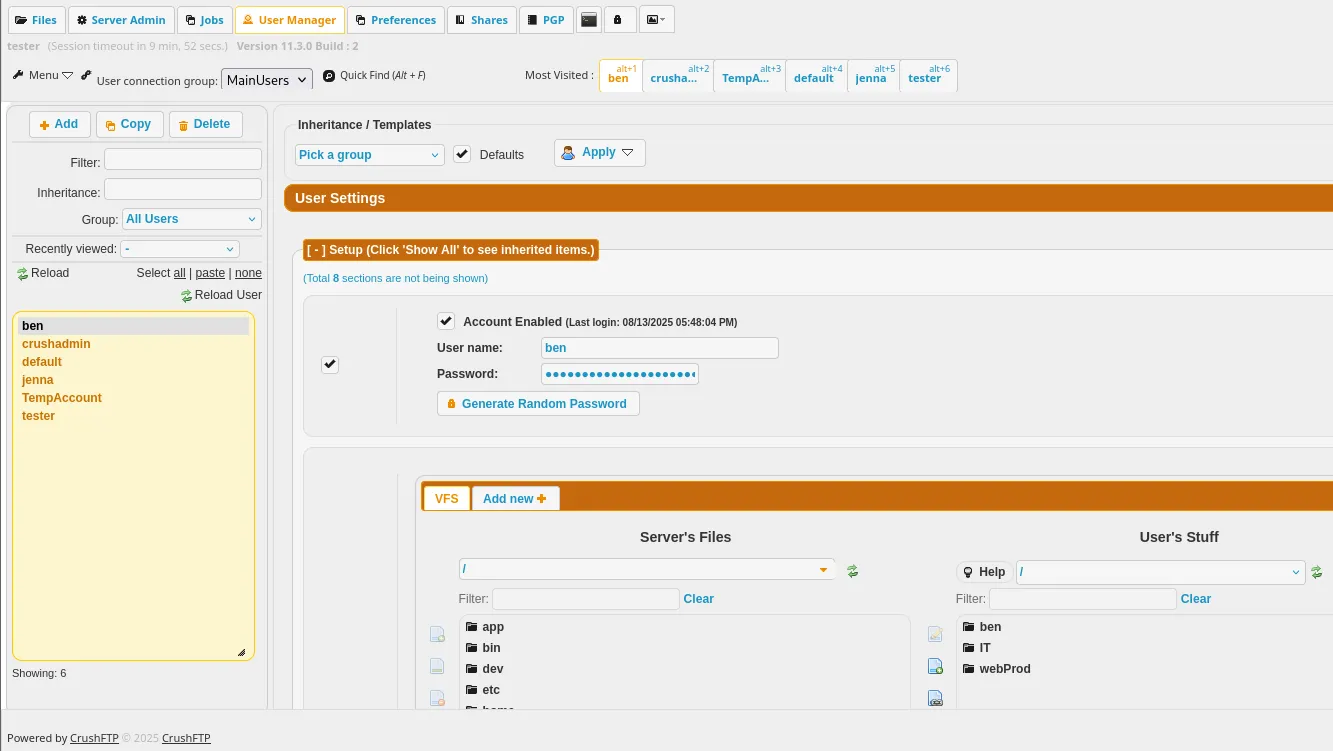Click the Reload User green arrows icon

(x=186, y=296)
